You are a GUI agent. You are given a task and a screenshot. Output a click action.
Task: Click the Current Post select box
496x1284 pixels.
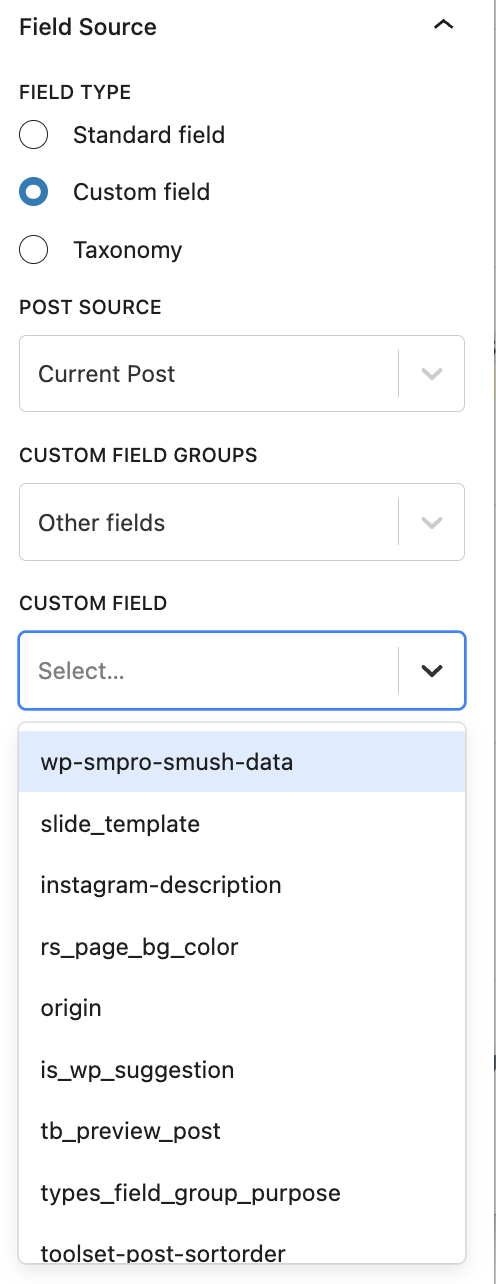tap(242, 374)
